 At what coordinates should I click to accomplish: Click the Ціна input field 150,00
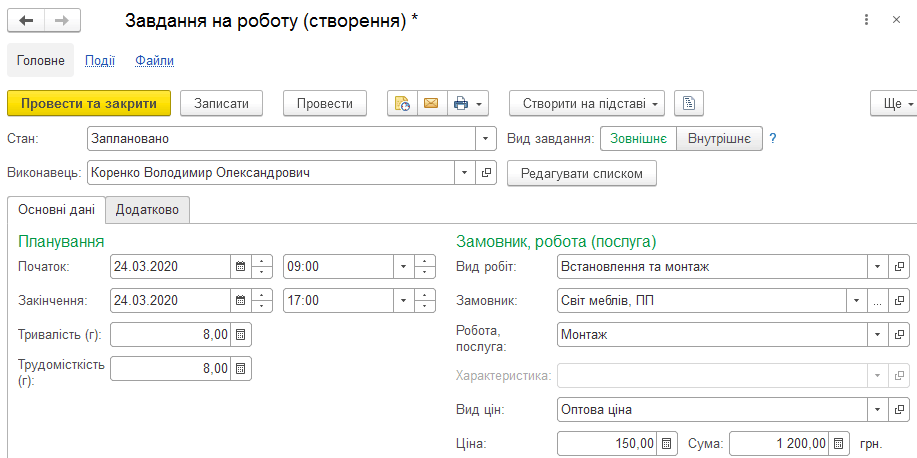click(607, 443)
